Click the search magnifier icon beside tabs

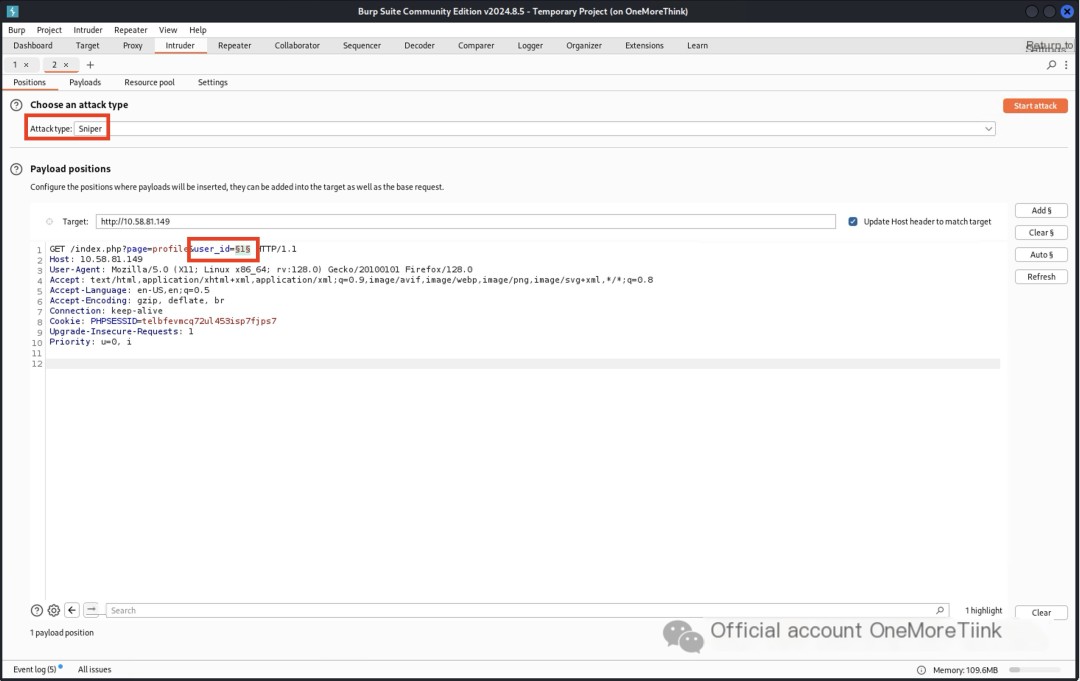coord(1051,65)
